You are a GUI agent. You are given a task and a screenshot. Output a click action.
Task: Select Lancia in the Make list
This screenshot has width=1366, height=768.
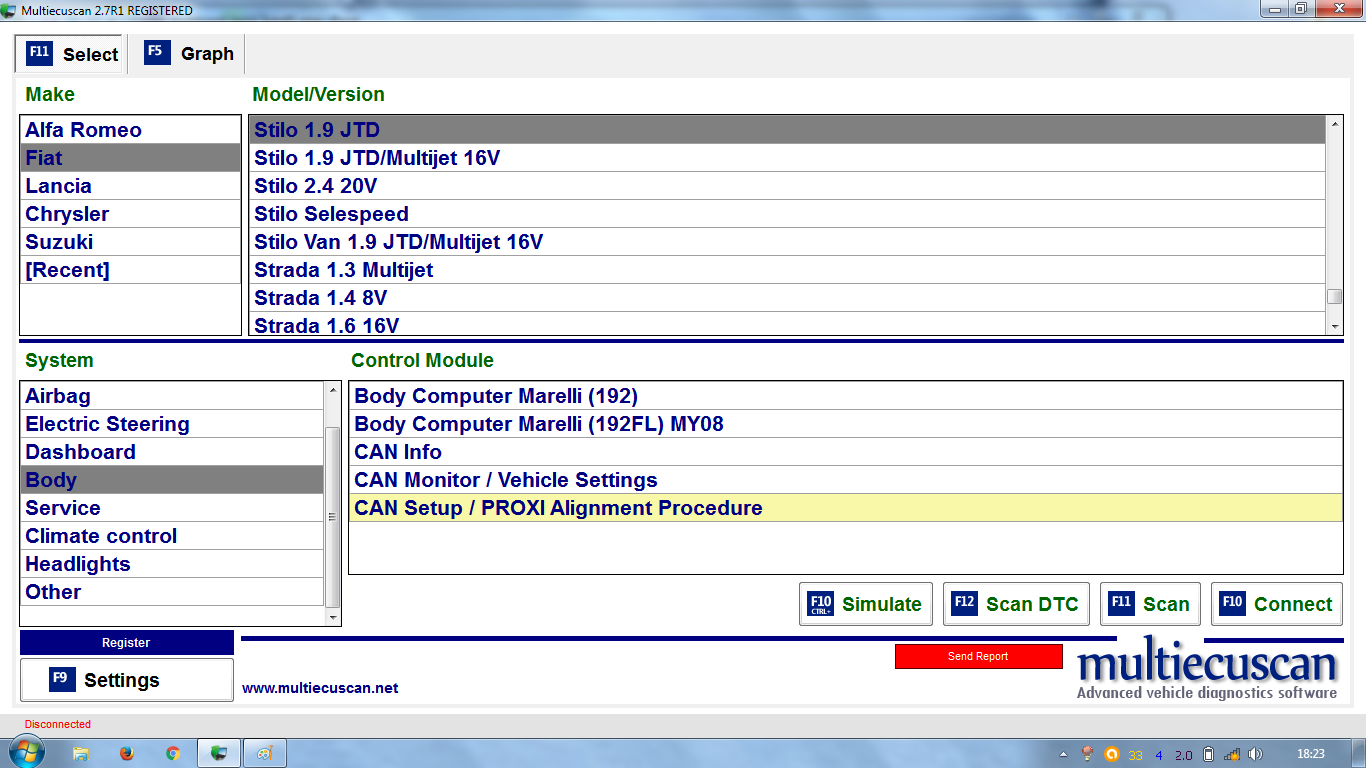(131, 186)
